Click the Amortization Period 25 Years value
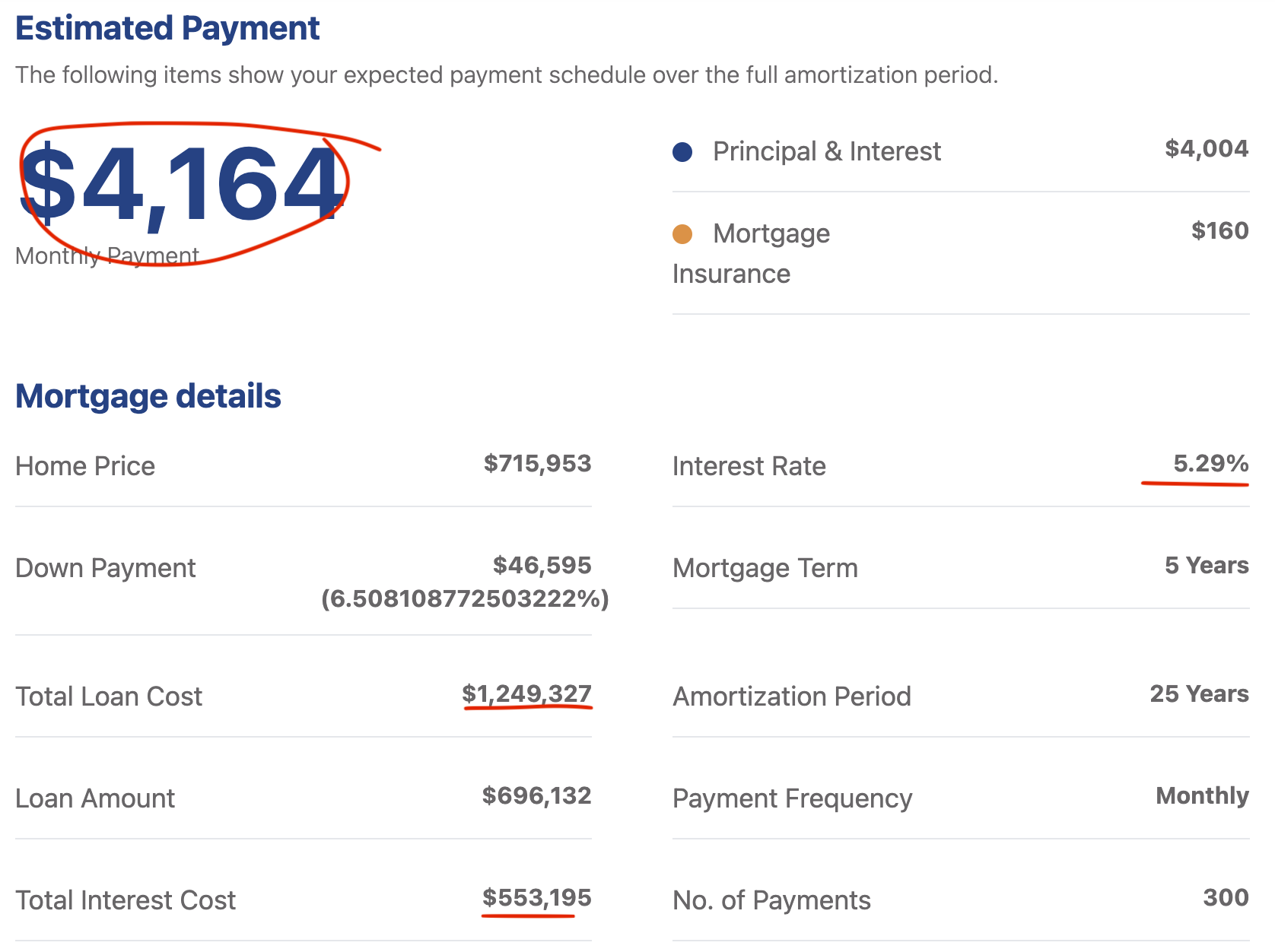Viewport: 1275px width, 952px height. tap(1199, 694)
